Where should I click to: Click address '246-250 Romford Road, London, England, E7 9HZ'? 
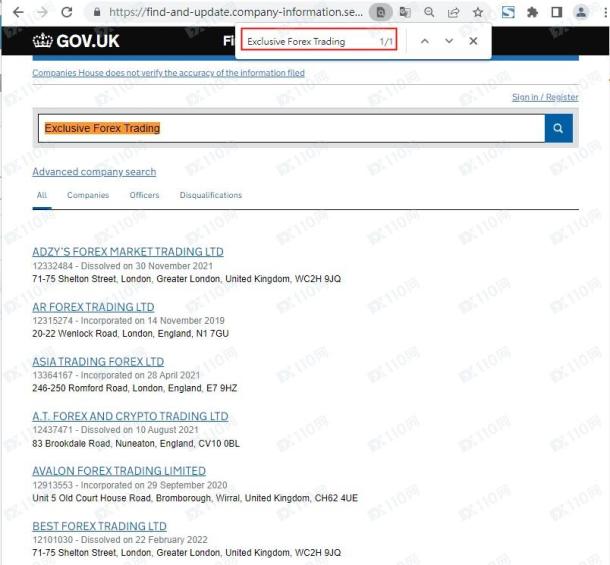point(135,388)
